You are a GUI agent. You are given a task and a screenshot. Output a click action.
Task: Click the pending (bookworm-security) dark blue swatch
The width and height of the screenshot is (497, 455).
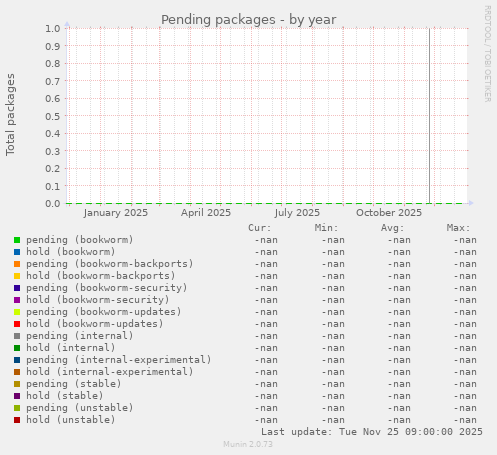tap(17, 288)
